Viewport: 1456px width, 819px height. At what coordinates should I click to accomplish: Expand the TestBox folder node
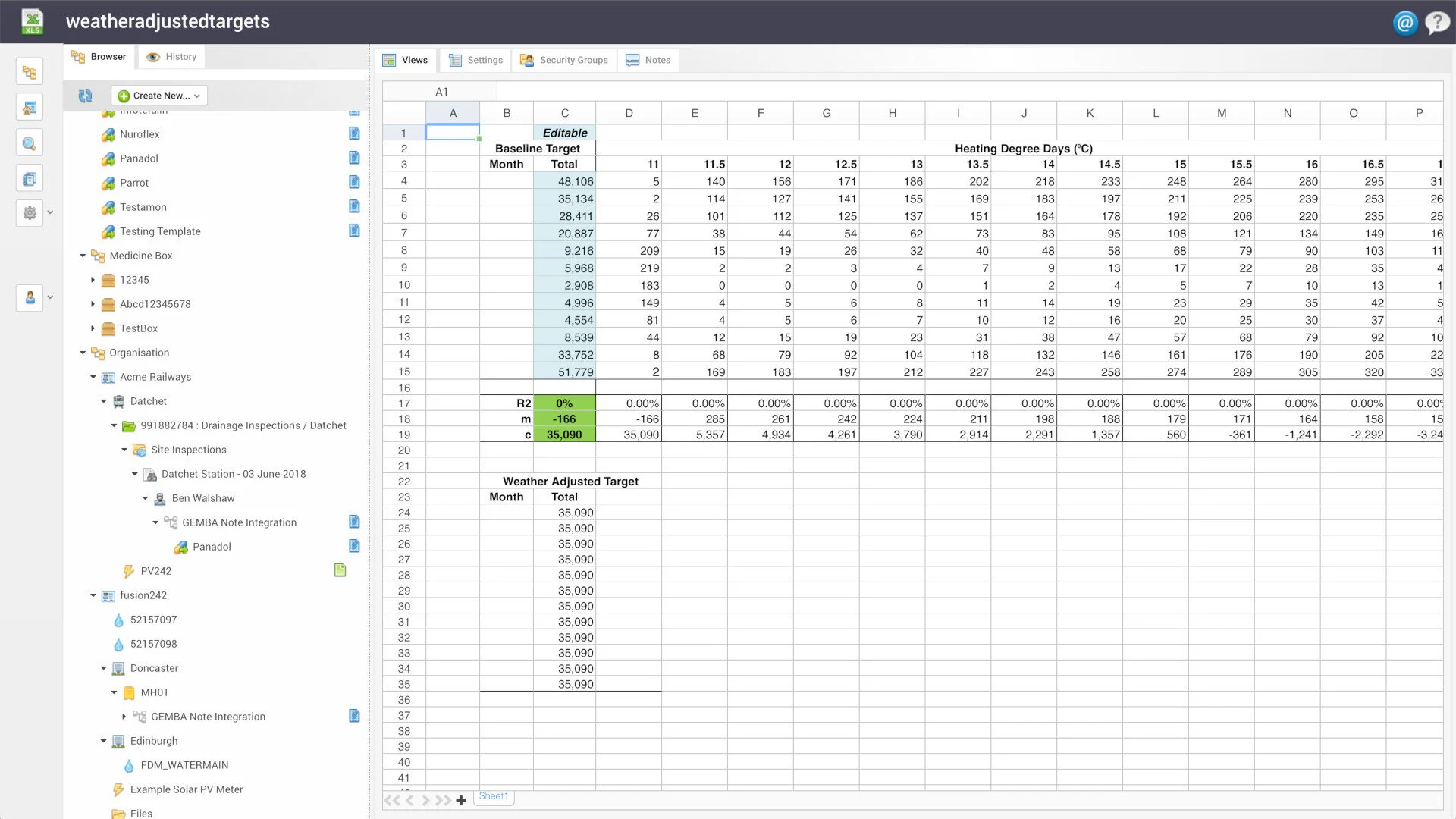pos(93,328)
